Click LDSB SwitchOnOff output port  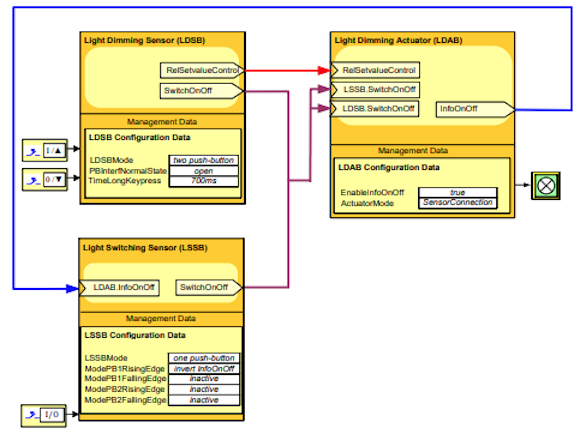coord(201,91)
